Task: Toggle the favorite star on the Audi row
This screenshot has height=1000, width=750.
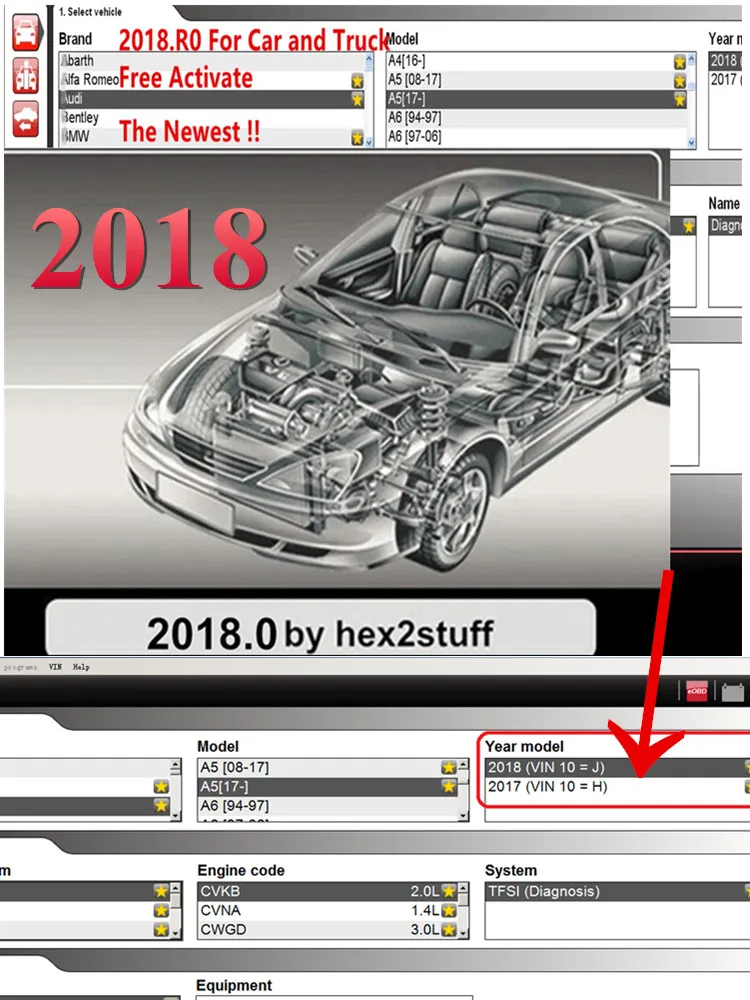Action: 357,99
